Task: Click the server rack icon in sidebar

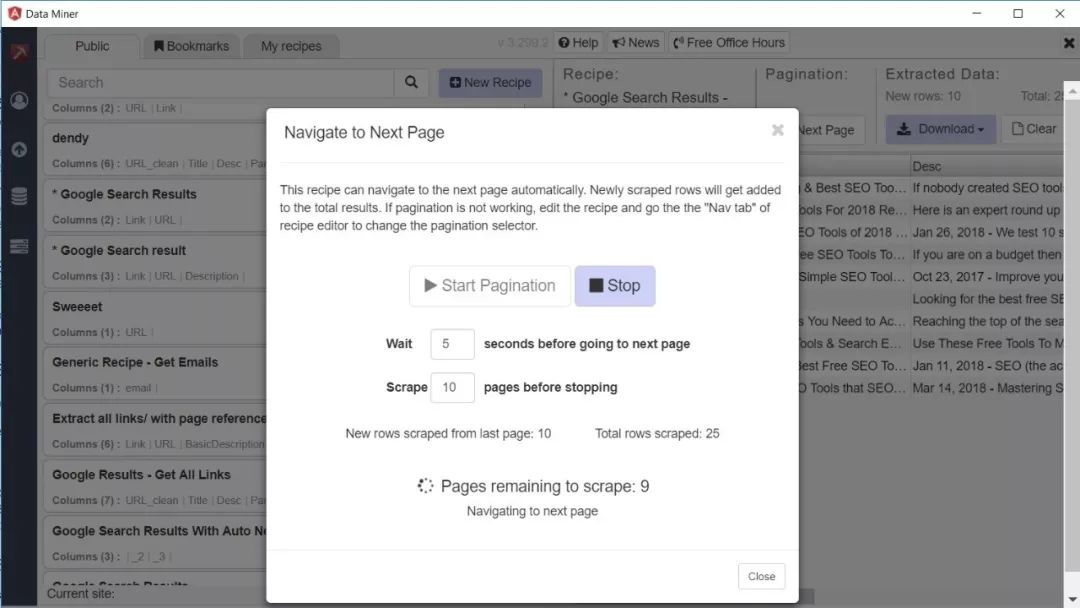Action: (19, 246)
